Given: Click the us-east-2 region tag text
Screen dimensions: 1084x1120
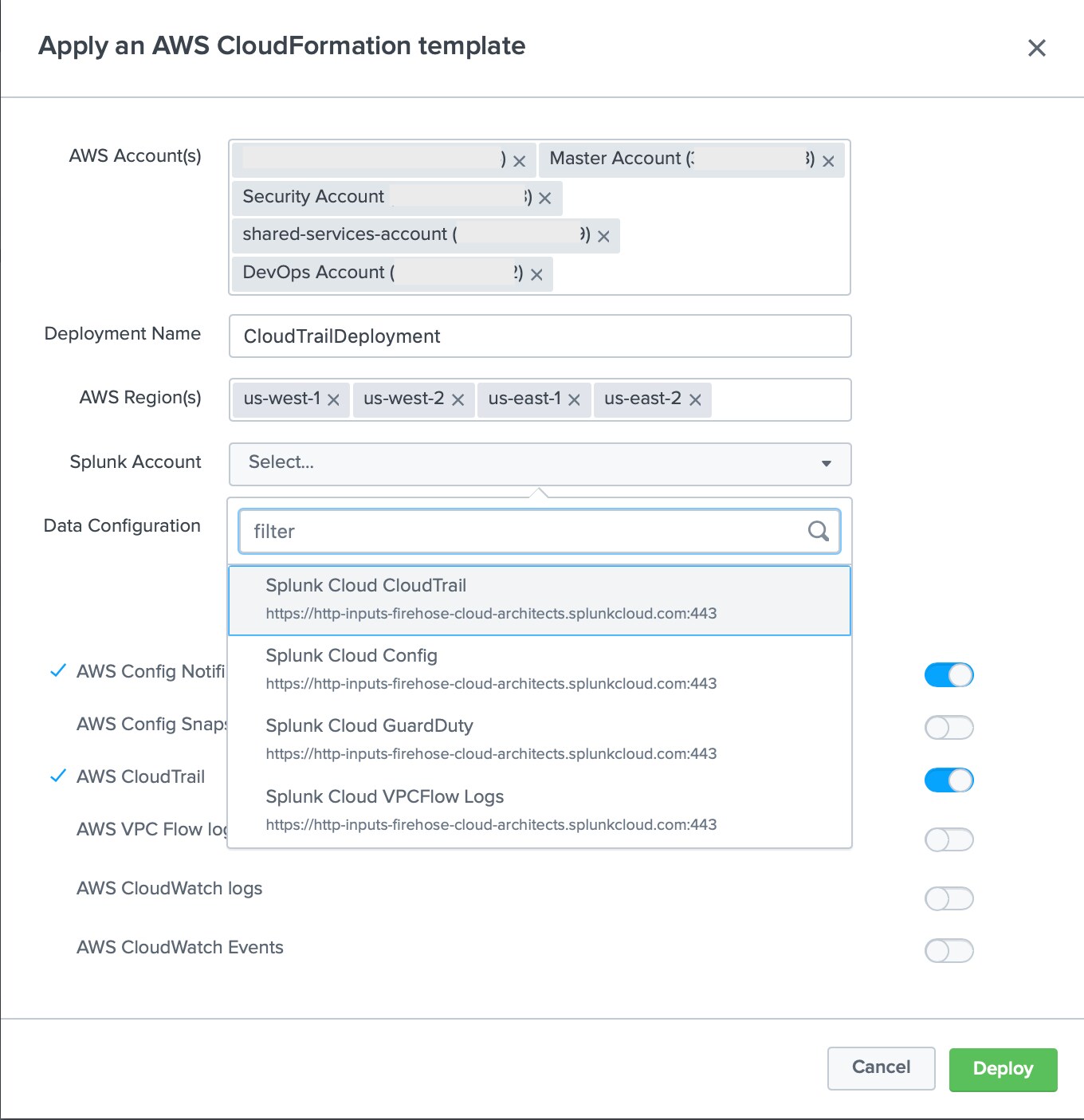Looking at the screenshot, I should pyautogui.click(x=642, y=399).
